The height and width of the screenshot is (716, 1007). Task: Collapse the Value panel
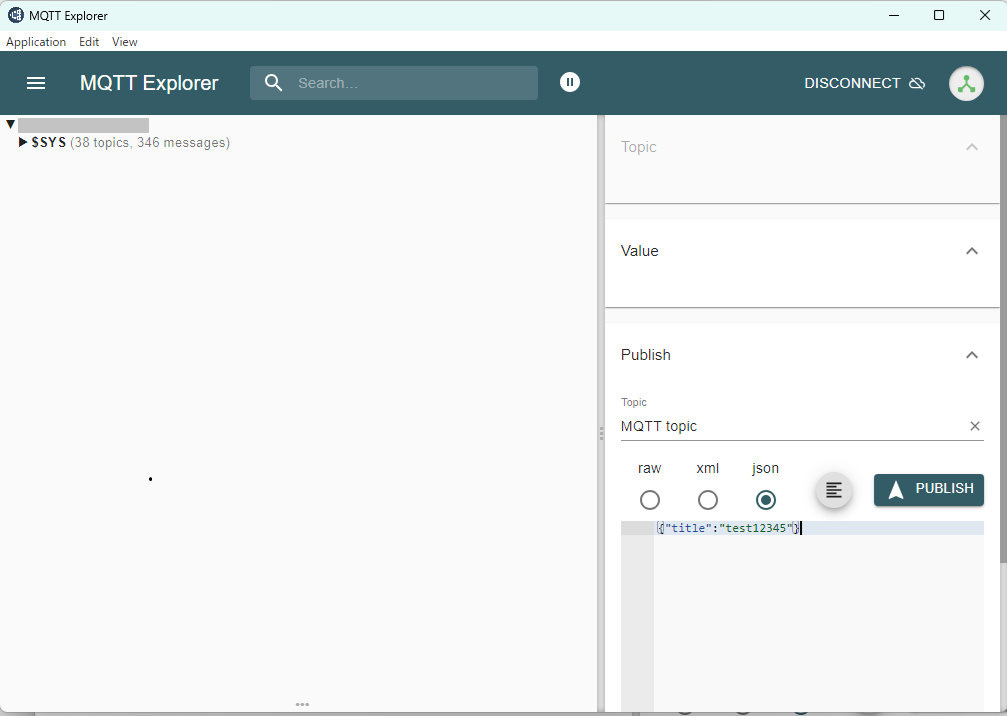[971, 251]
